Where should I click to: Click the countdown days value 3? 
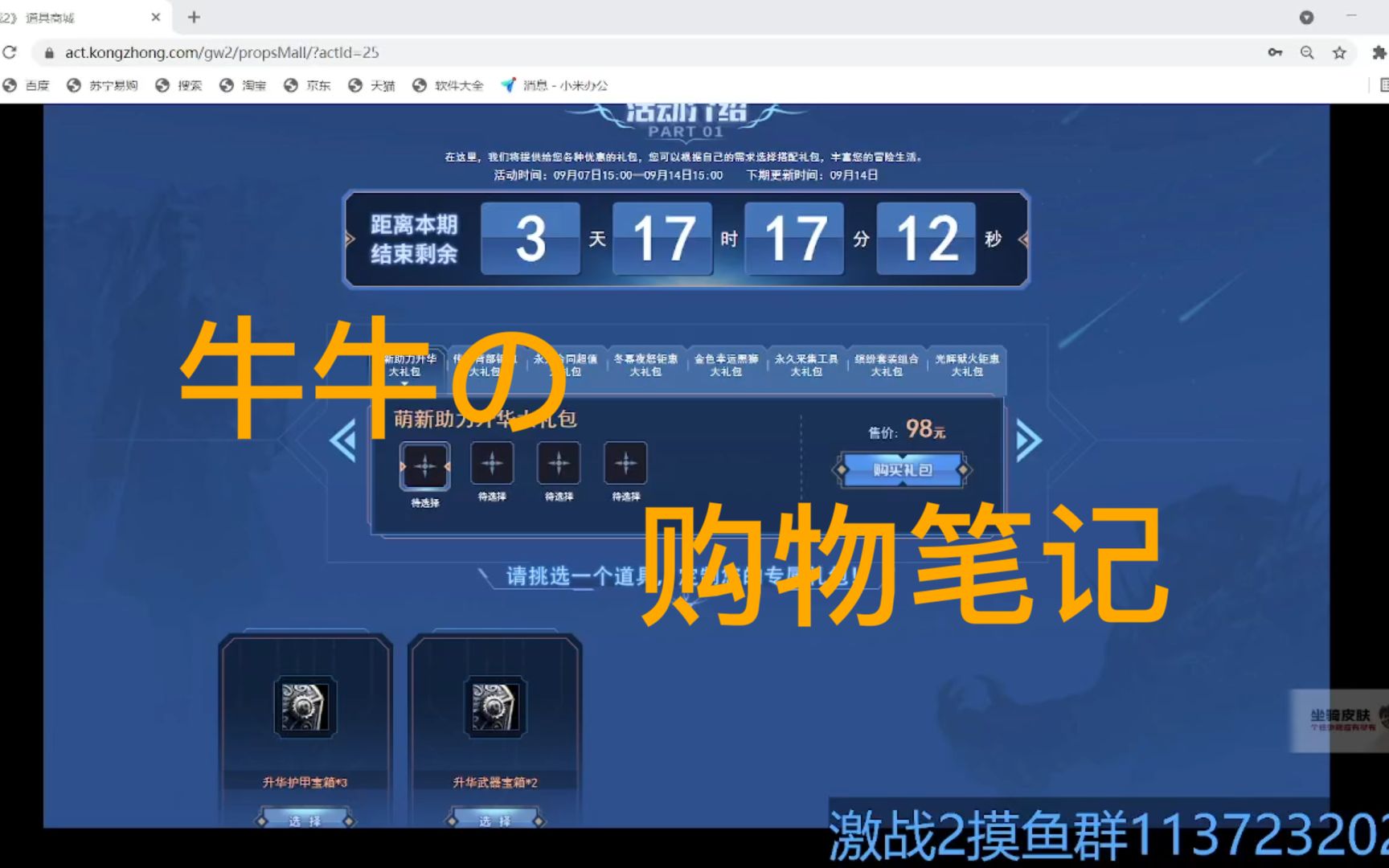531,239
